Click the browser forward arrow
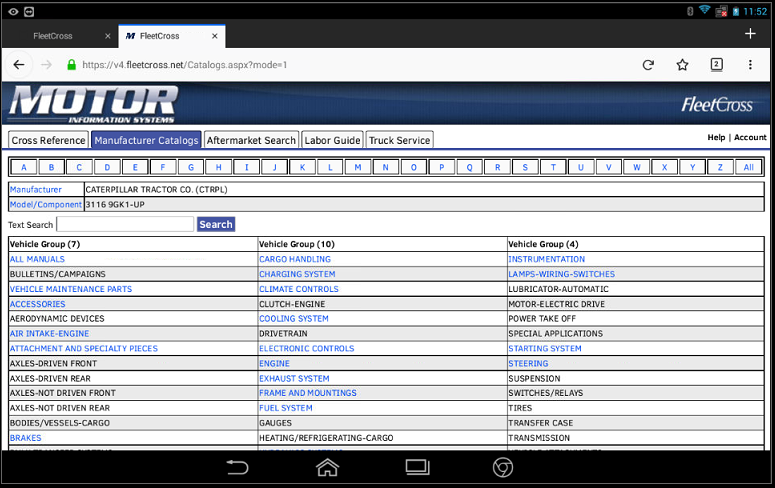Image resolution: width=775 pixels, height=488 pixels. coord(46,65)
